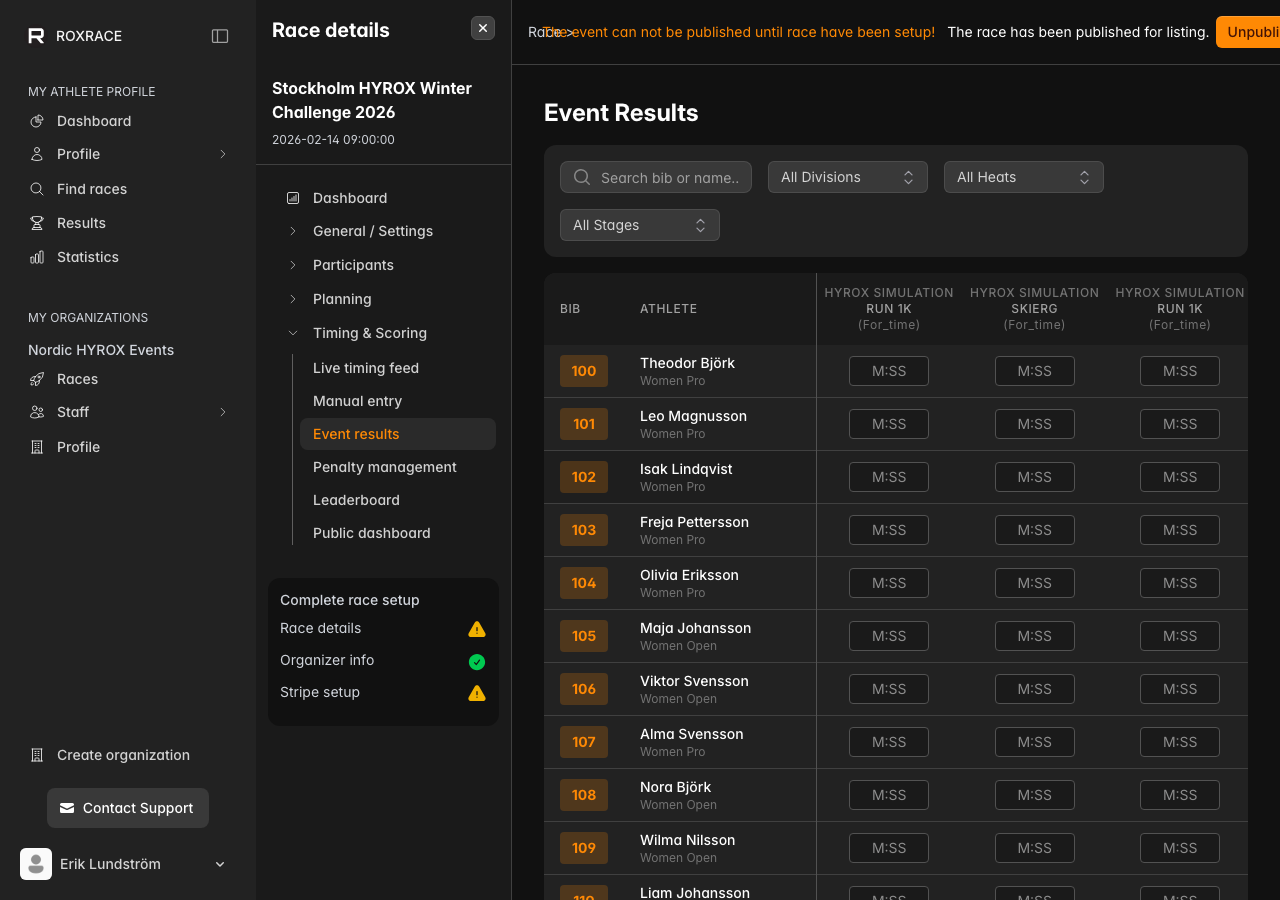Focus the Search bib or name field

[656, 177]
